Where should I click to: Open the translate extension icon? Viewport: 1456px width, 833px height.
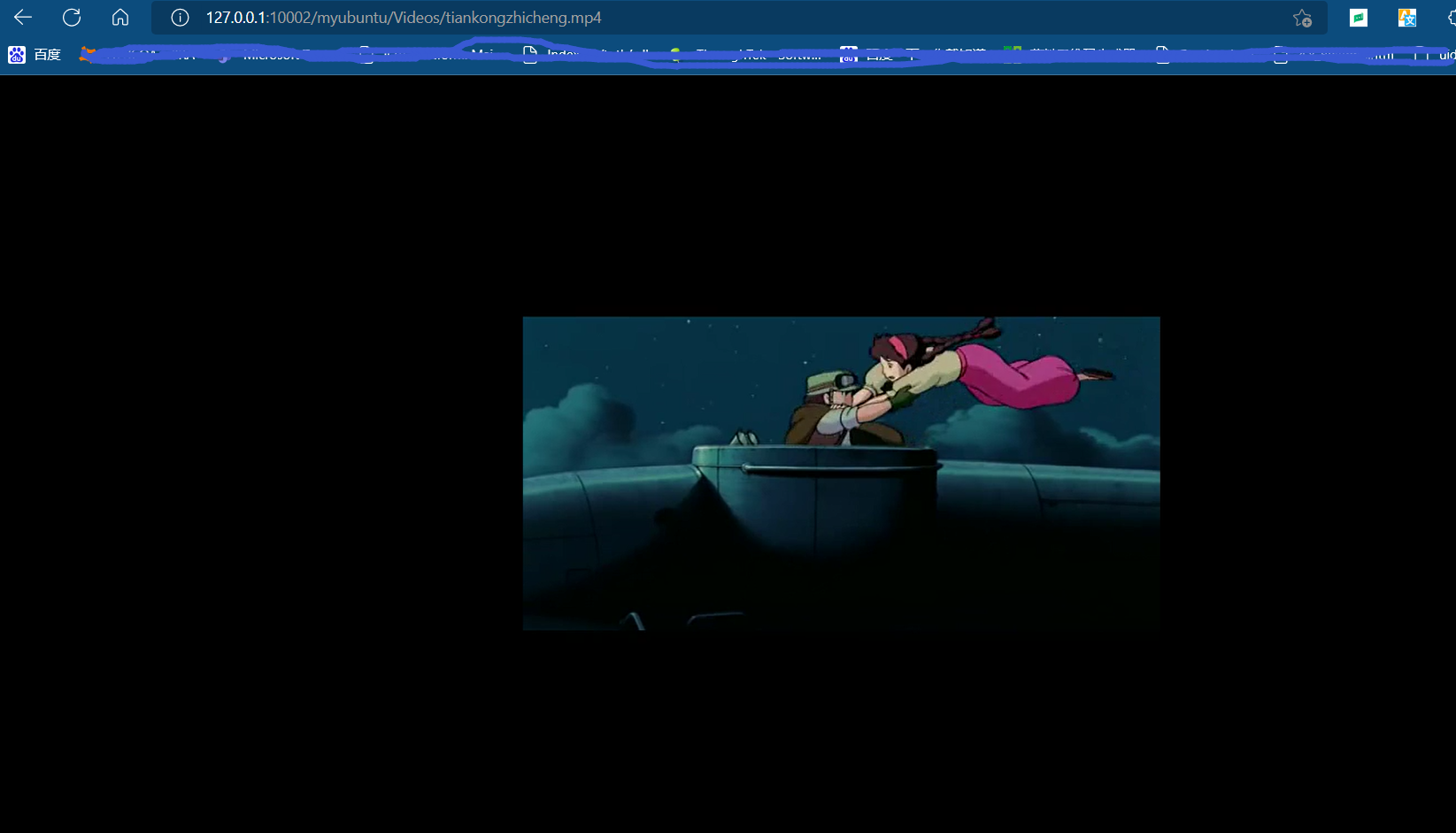1406,18
